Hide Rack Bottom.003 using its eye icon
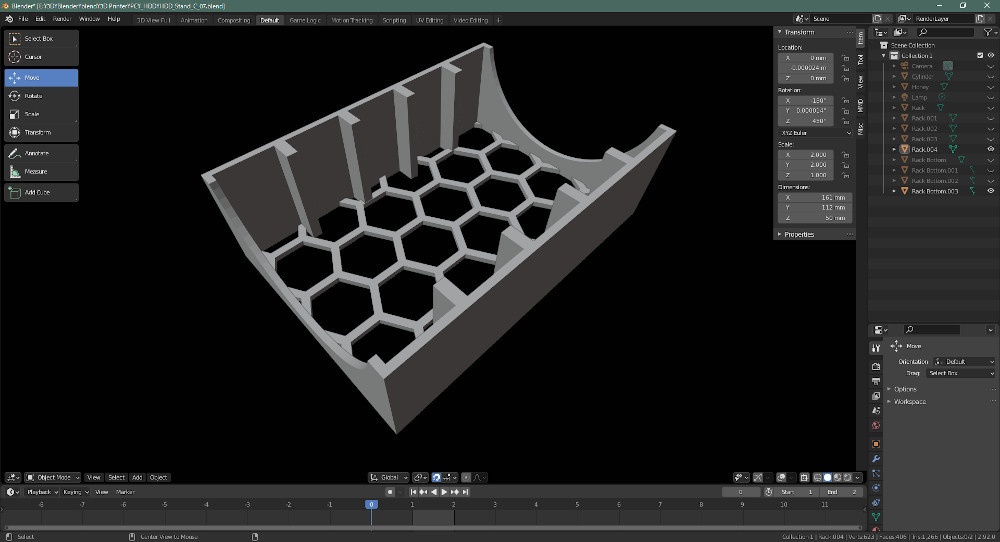Image resolution: width=1000 pixels, height=542 pixels. click(x=990, y=191)
